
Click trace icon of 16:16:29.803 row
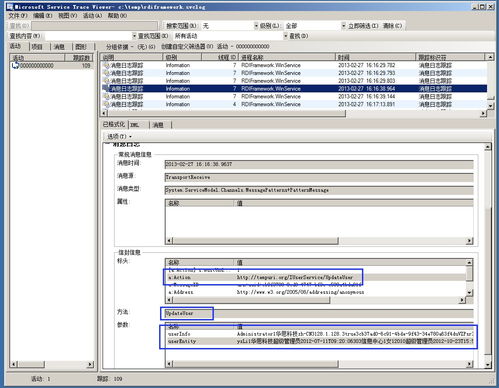point(106,81)
